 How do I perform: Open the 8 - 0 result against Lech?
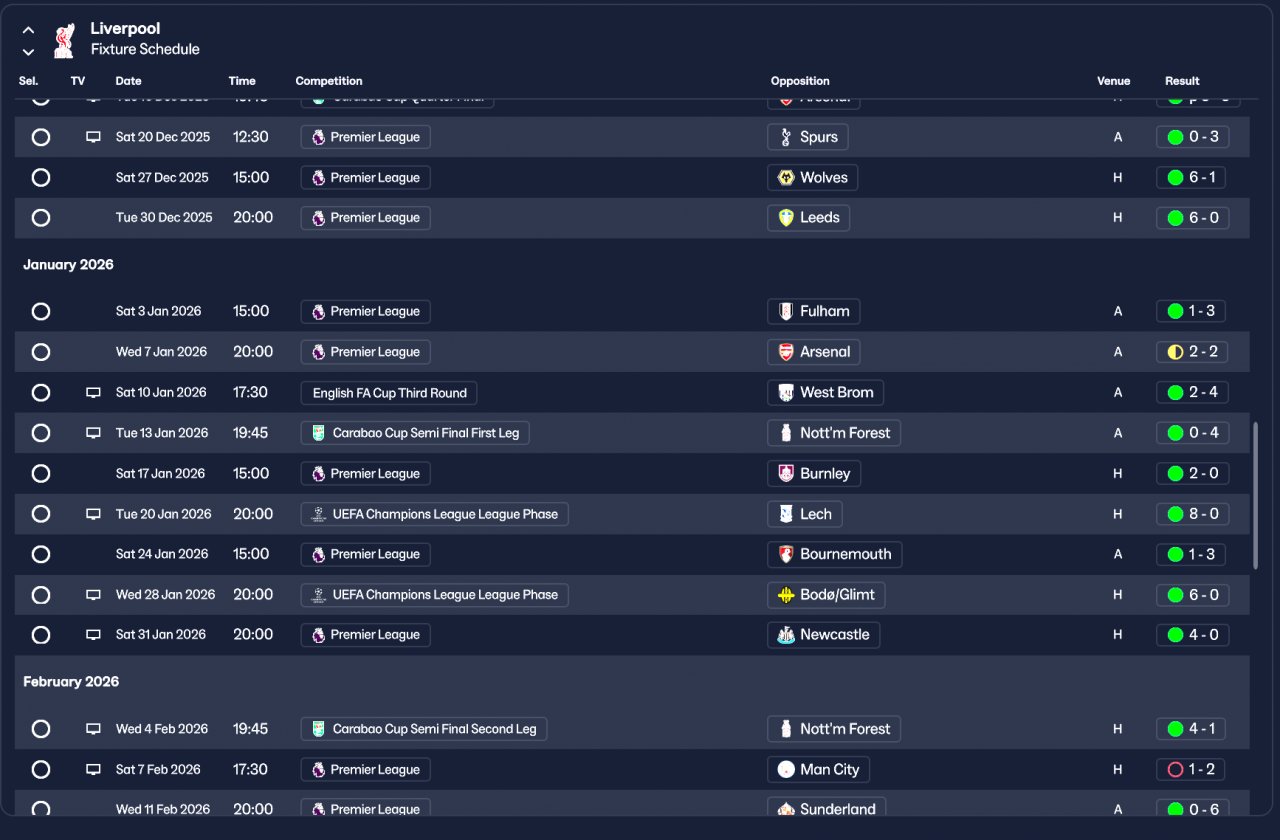(x=1192, y=514)
